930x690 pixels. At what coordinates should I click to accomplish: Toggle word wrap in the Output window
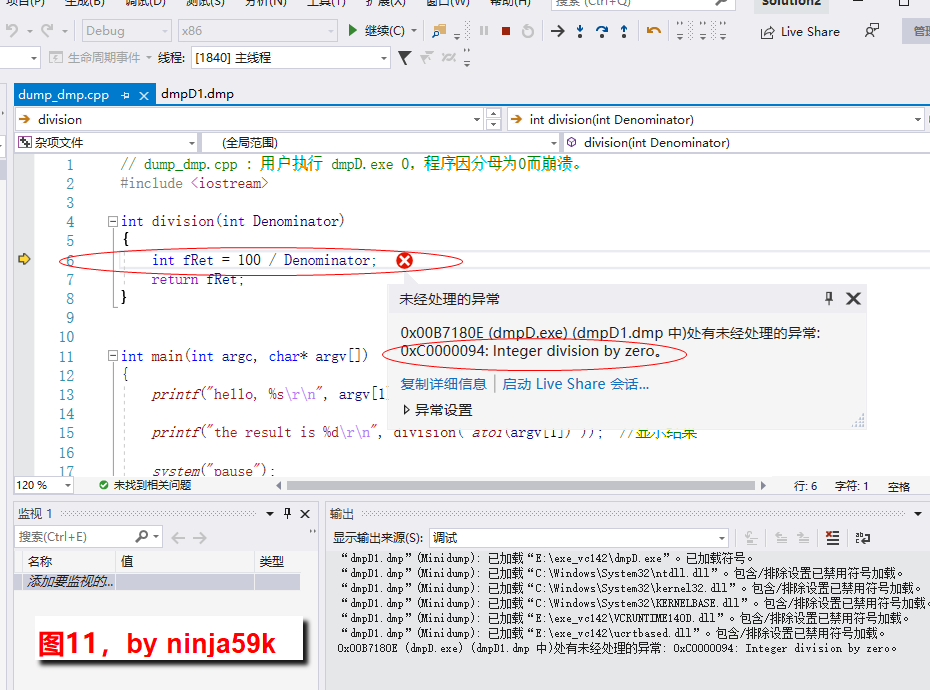[862, 538]
